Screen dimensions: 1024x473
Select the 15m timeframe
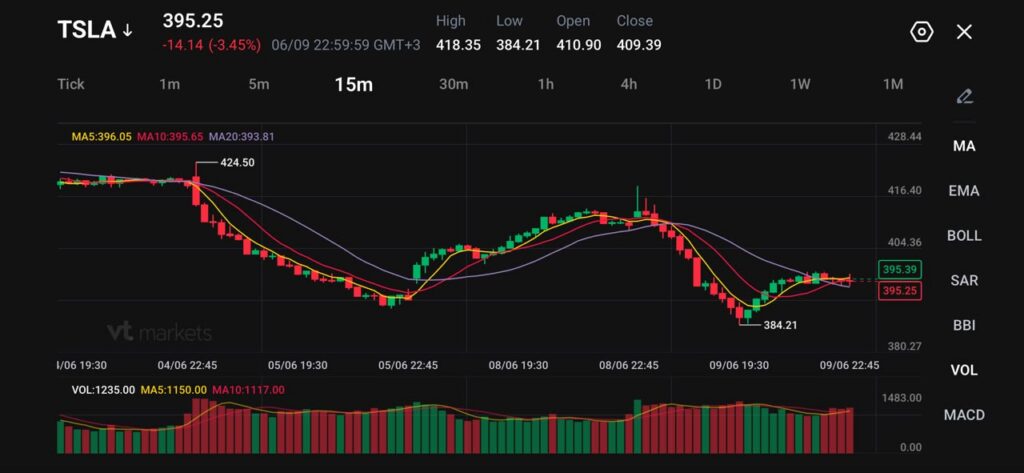click(353, 84)
